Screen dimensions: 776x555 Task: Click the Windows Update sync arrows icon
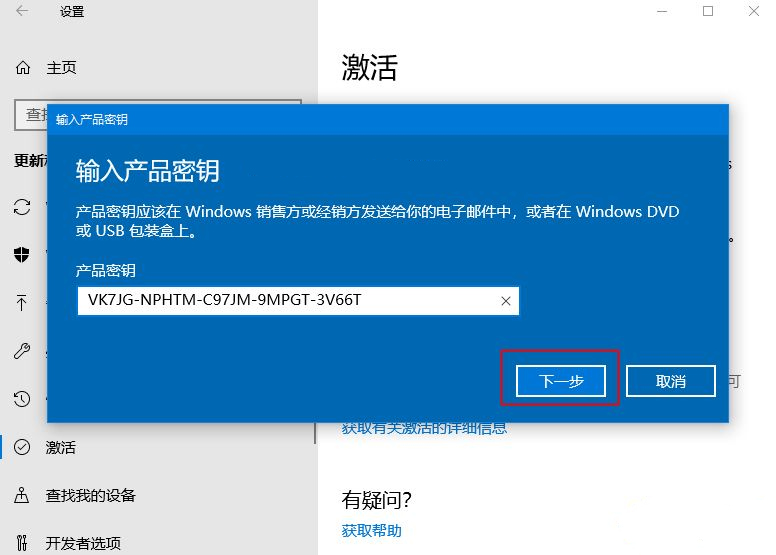22,206
